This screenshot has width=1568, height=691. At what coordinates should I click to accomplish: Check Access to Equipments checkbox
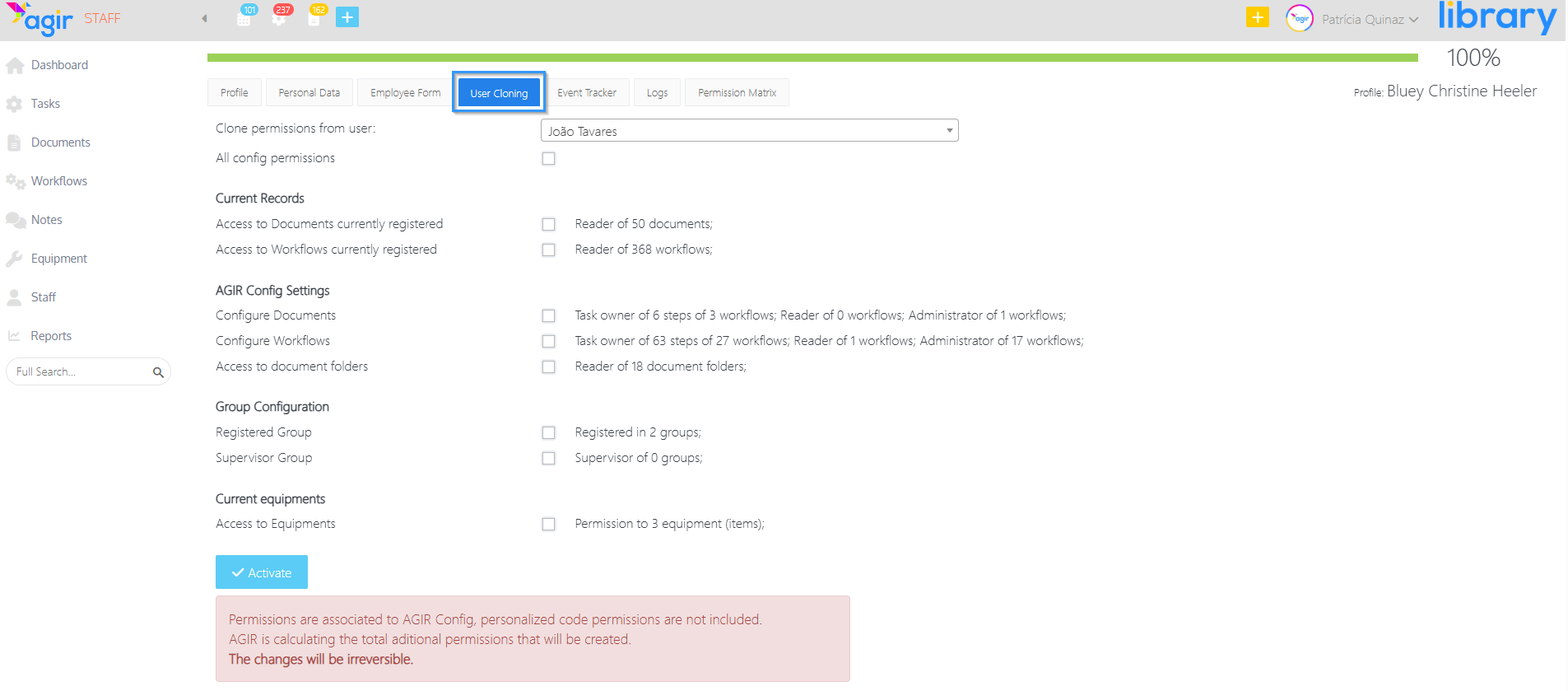549,525
